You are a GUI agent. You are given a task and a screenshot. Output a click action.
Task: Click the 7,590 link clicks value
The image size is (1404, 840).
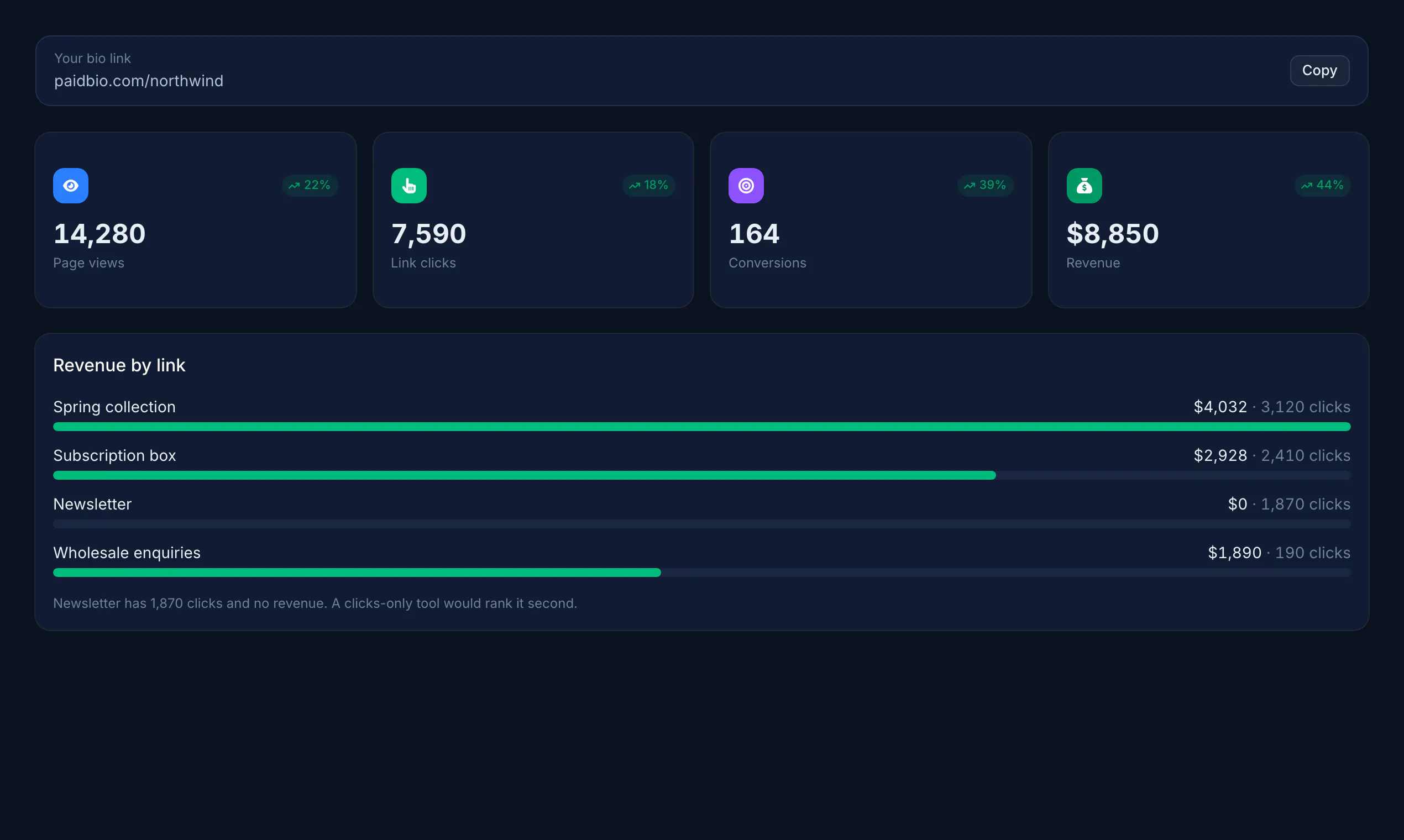(x=428, y=234)
